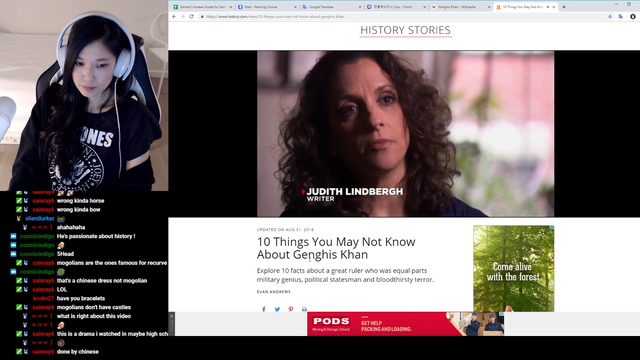The image size is (640, 360).
Task: Close the Sentoki's Korean Guide tab
Action: [x=231, y=7]
